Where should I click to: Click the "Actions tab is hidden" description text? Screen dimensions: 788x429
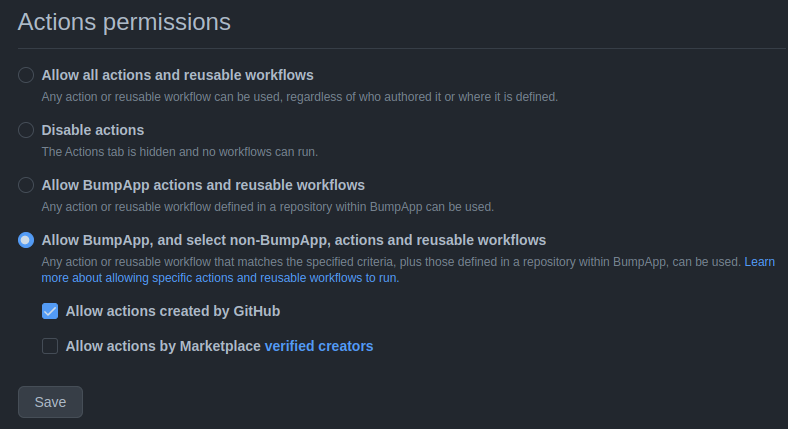186,152
